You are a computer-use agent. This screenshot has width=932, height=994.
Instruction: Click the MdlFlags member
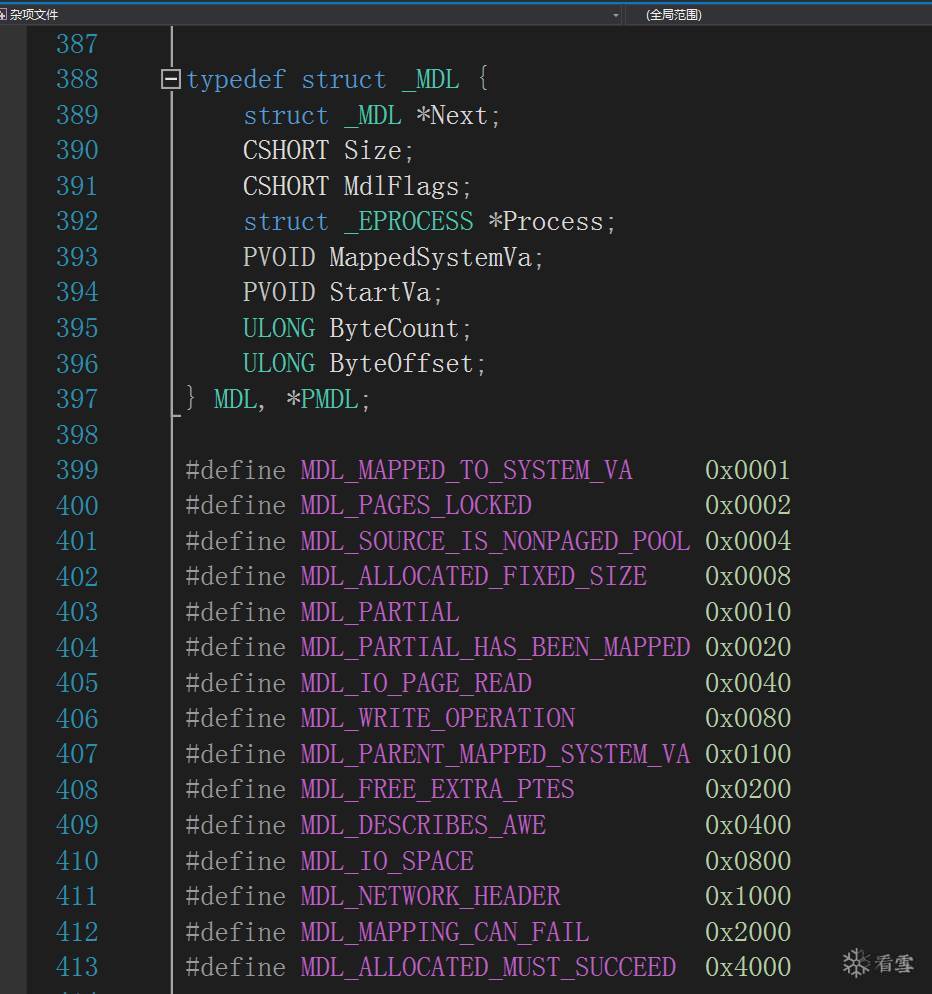pyautogui.click(x=401, y=186)
